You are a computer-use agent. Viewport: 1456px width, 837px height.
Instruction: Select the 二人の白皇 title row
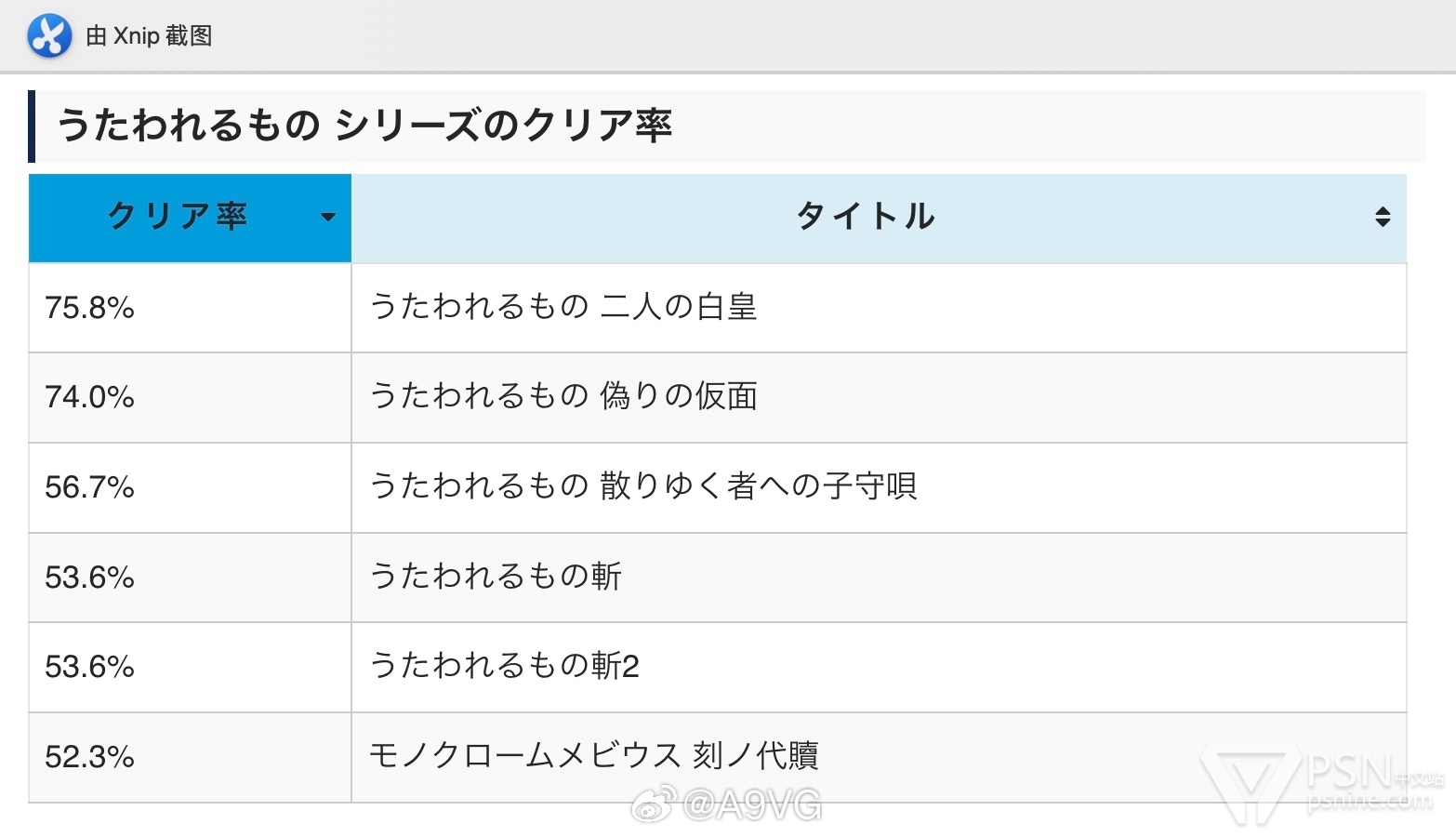point(718,308)
